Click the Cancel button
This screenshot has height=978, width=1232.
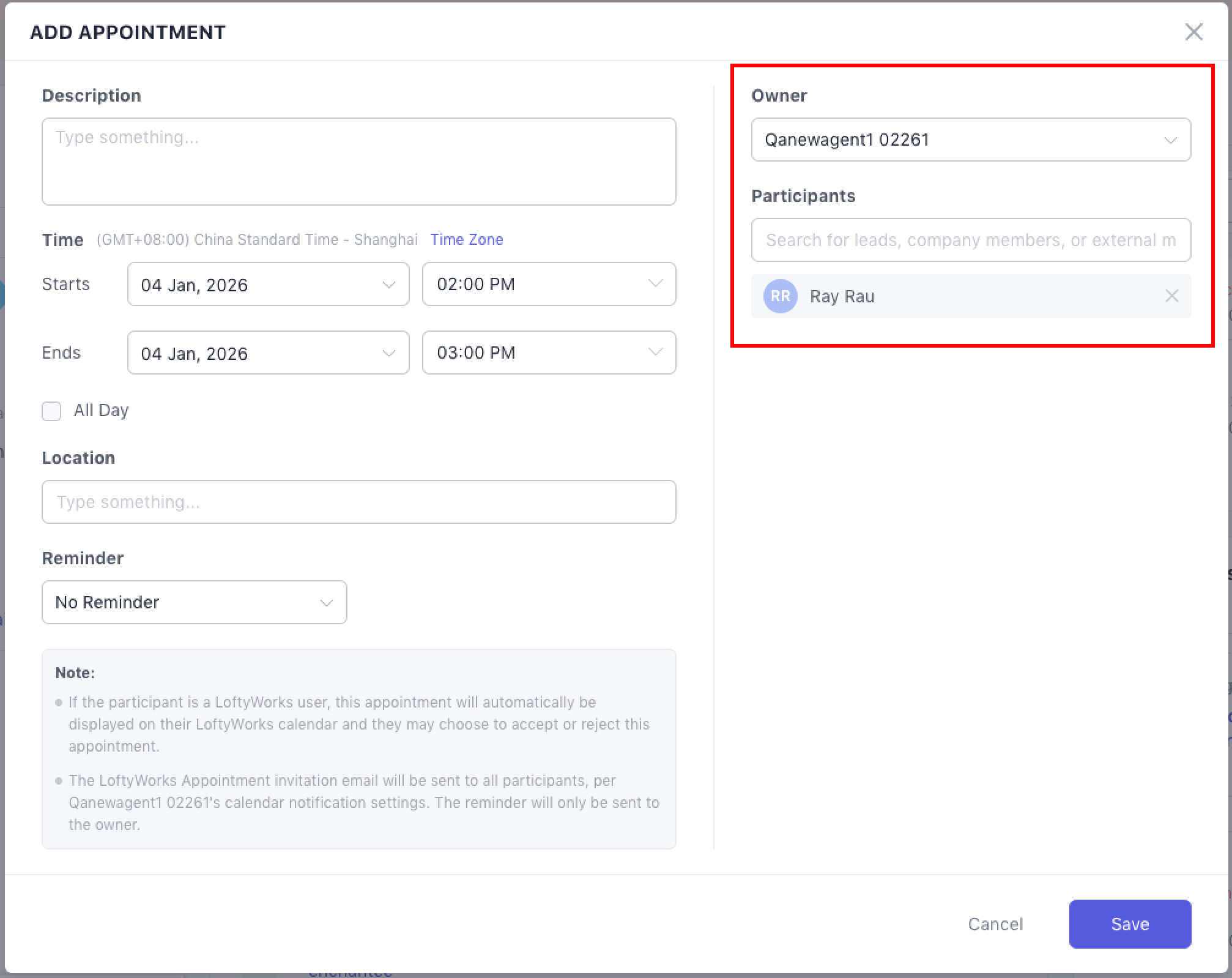pos(995,924)
